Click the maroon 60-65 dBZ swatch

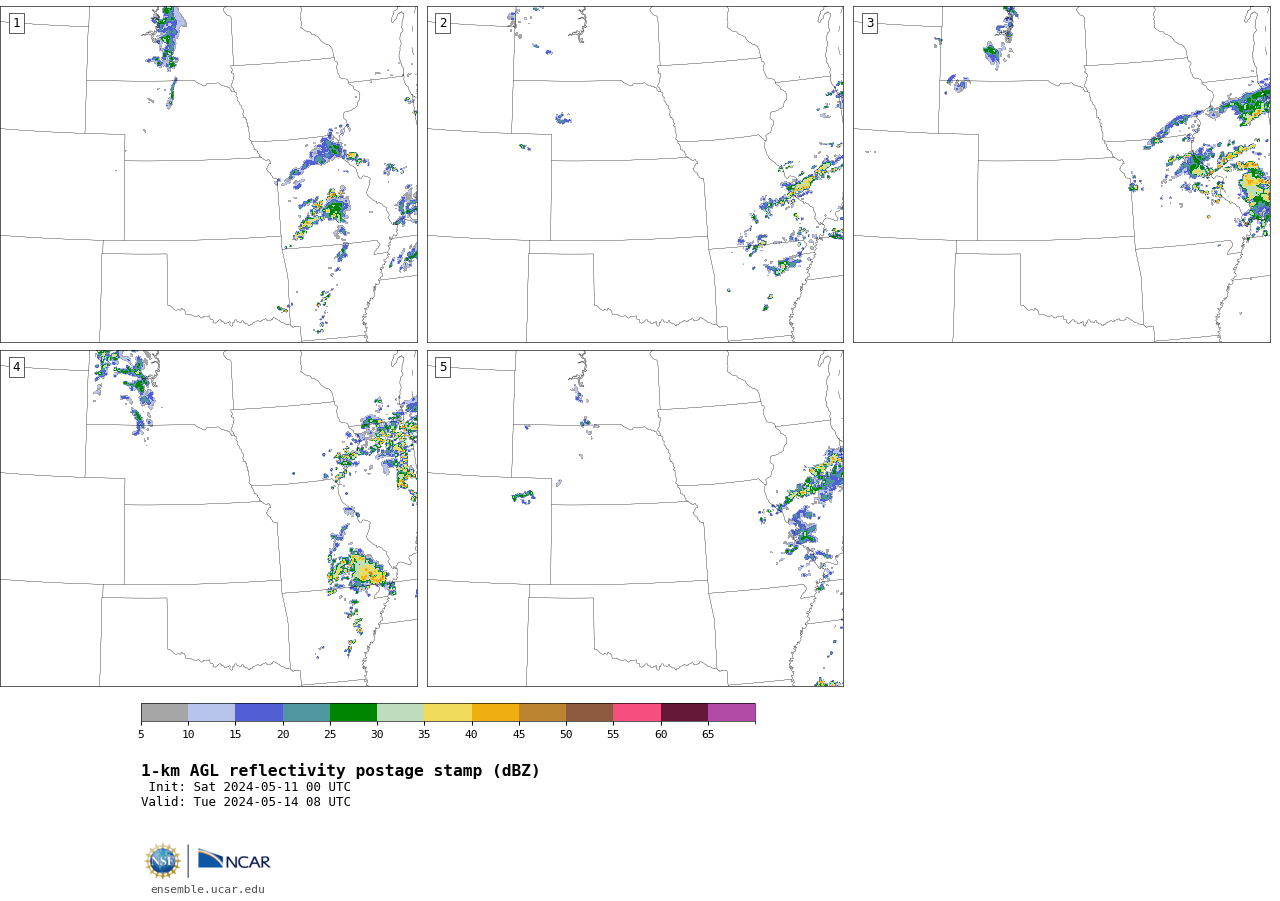pos(684,713)
